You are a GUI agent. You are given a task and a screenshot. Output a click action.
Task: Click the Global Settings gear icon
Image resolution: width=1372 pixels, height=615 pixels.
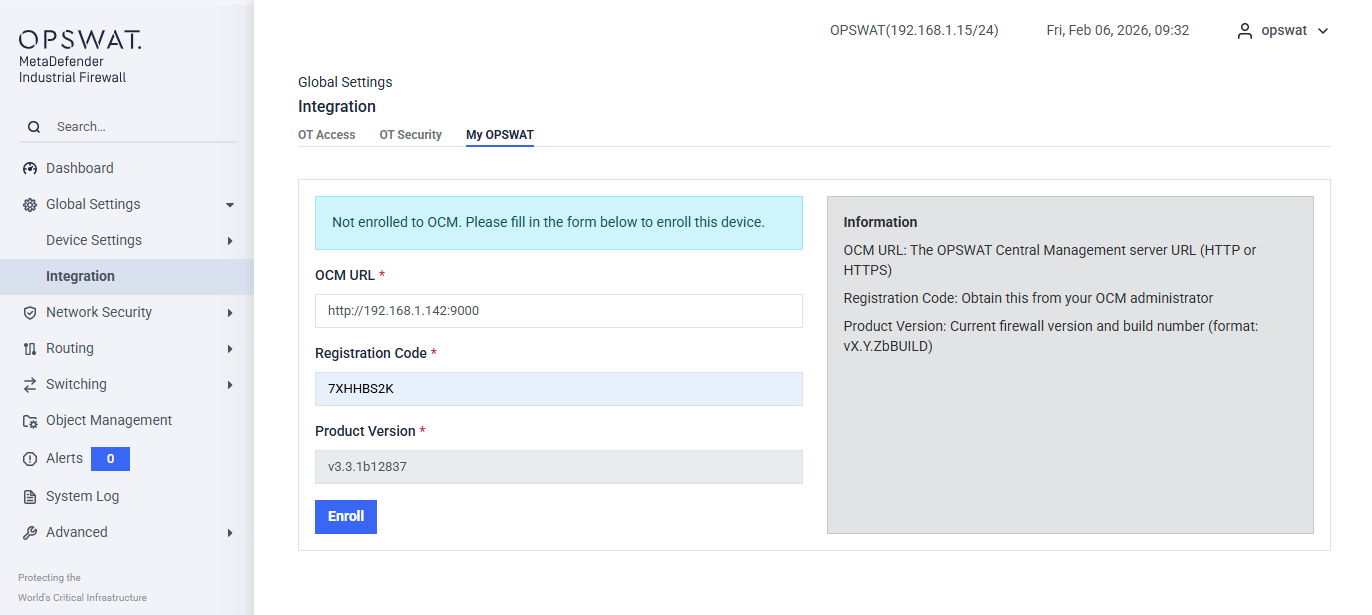tap(30, 204)
